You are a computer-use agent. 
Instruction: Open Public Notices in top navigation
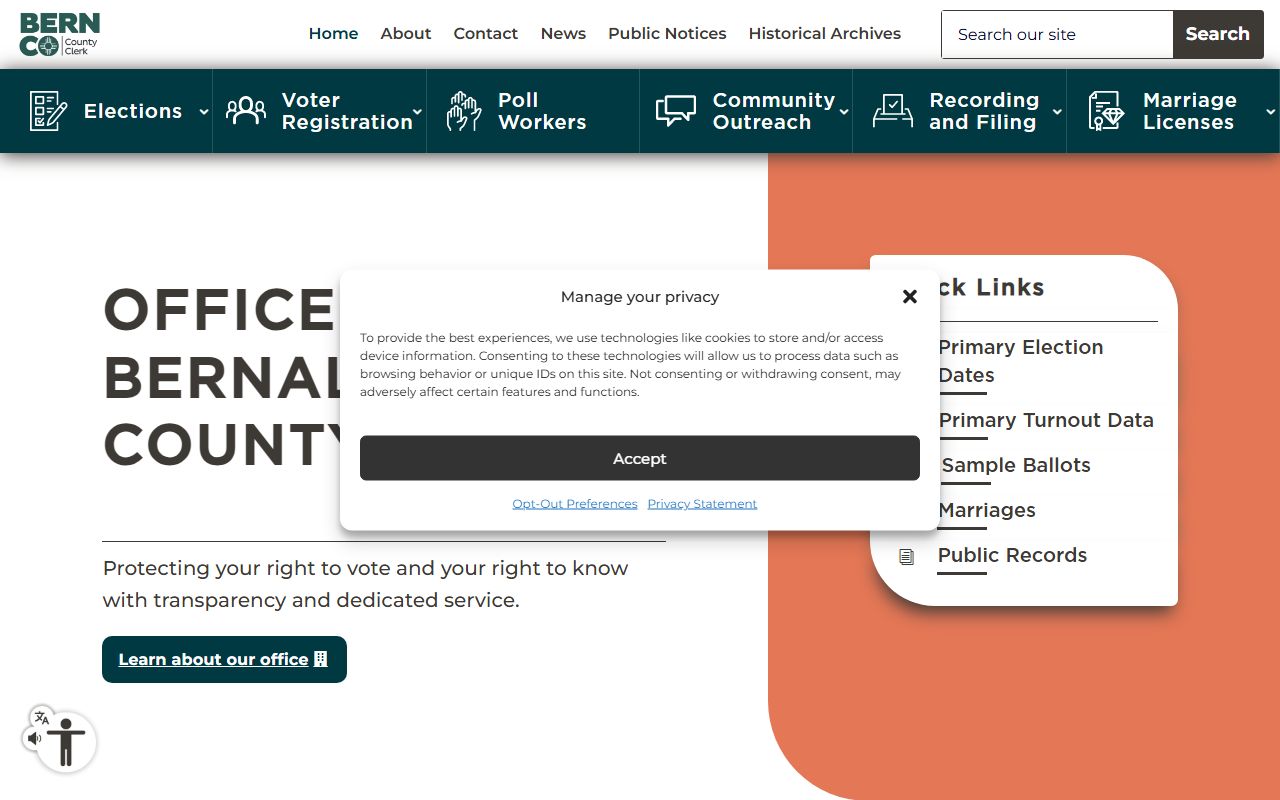(667, 34)
